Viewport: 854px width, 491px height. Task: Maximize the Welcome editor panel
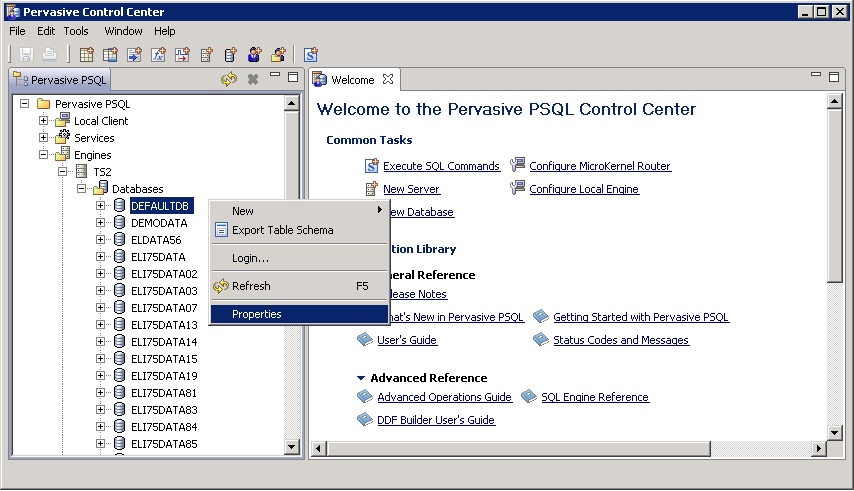[834, 77]
